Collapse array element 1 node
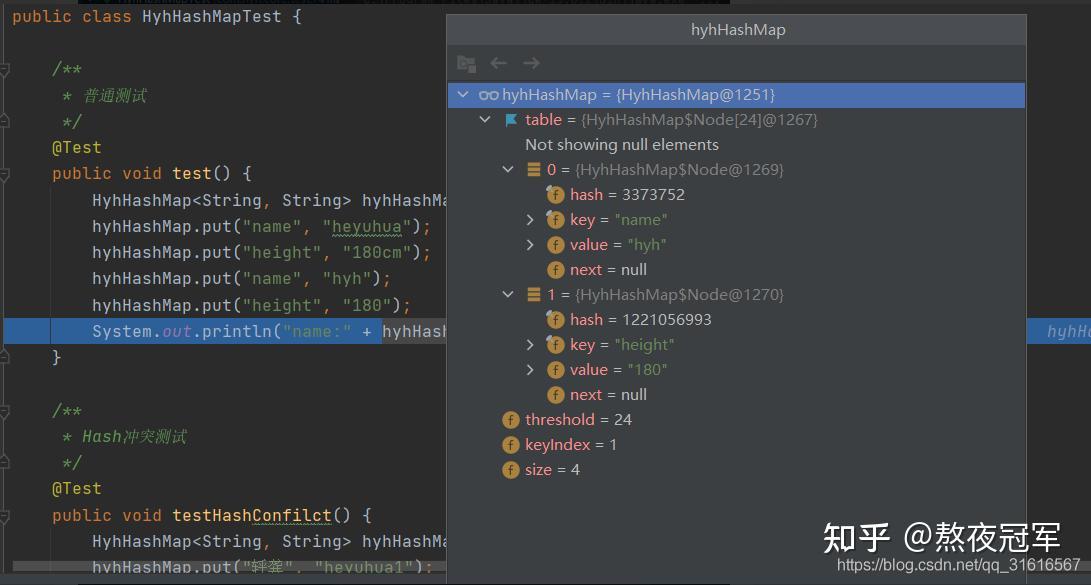The height and width of the screenshot is (585, 1091). 509,295
